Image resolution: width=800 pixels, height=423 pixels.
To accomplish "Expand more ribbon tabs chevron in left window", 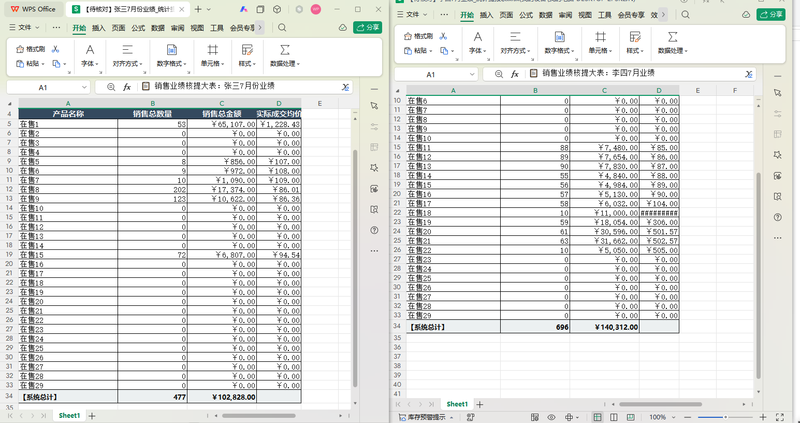I will click(260, 28).
